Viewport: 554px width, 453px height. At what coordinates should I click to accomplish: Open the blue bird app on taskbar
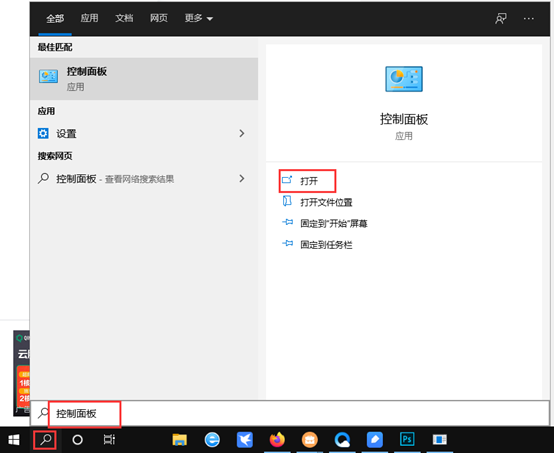(x=244, y=440)
